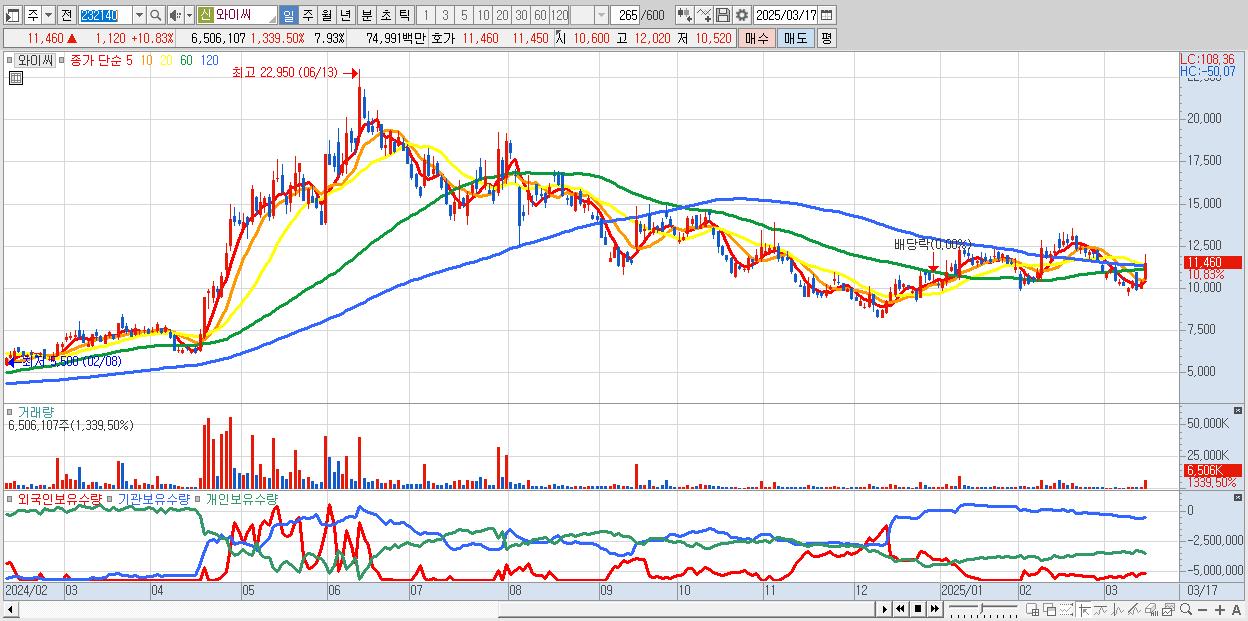Expand the stock code history dropdown
Screen dimensions: 1248x621
tap(139, 15)
